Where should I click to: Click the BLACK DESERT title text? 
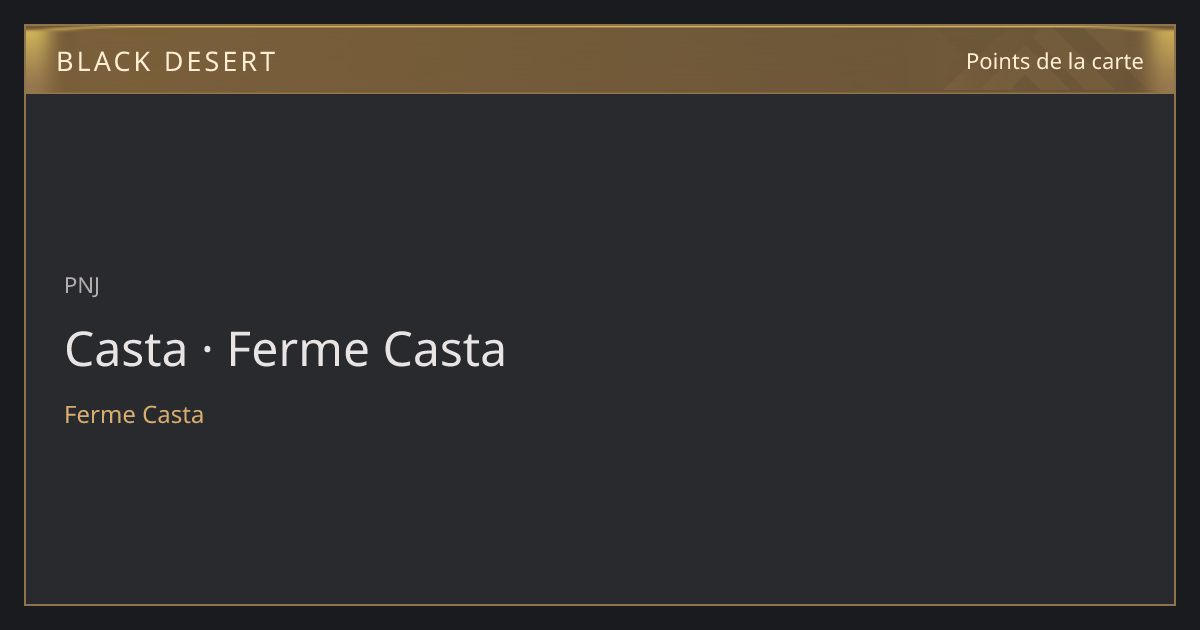point(166,62)
